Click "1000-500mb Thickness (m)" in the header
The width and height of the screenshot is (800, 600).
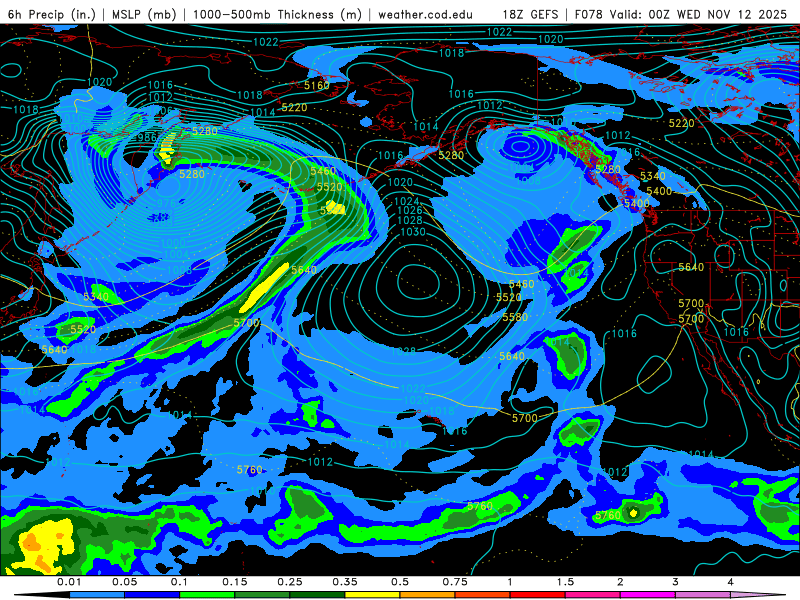pyautogui.click(x=277, y=14)
